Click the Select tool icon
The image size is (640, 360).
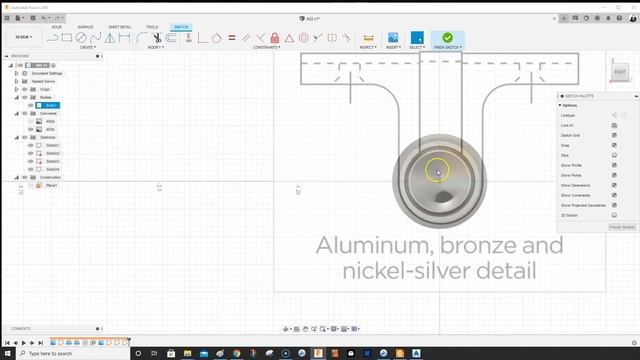pos(417,38)
